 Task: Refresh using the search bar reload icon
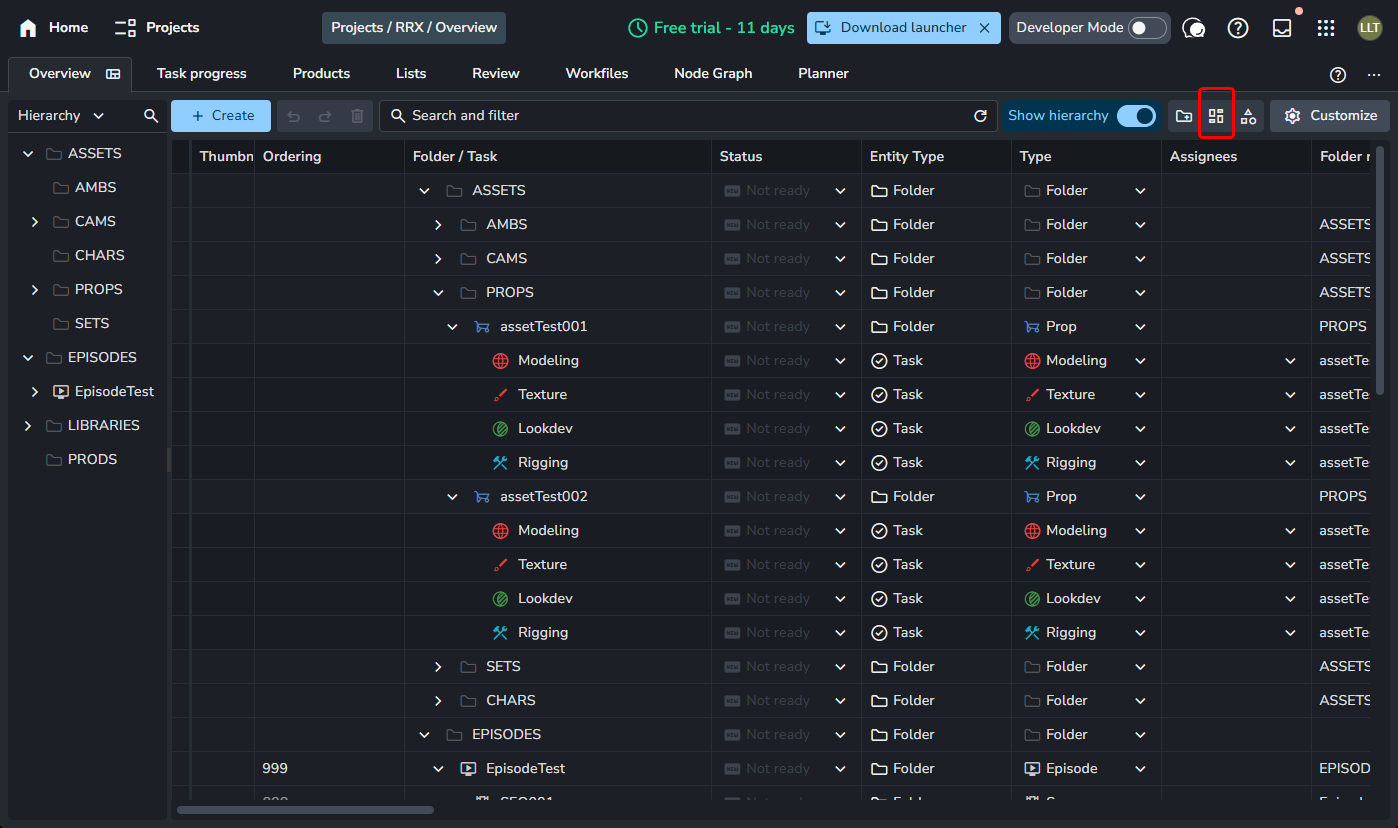[x=980, y=116]
